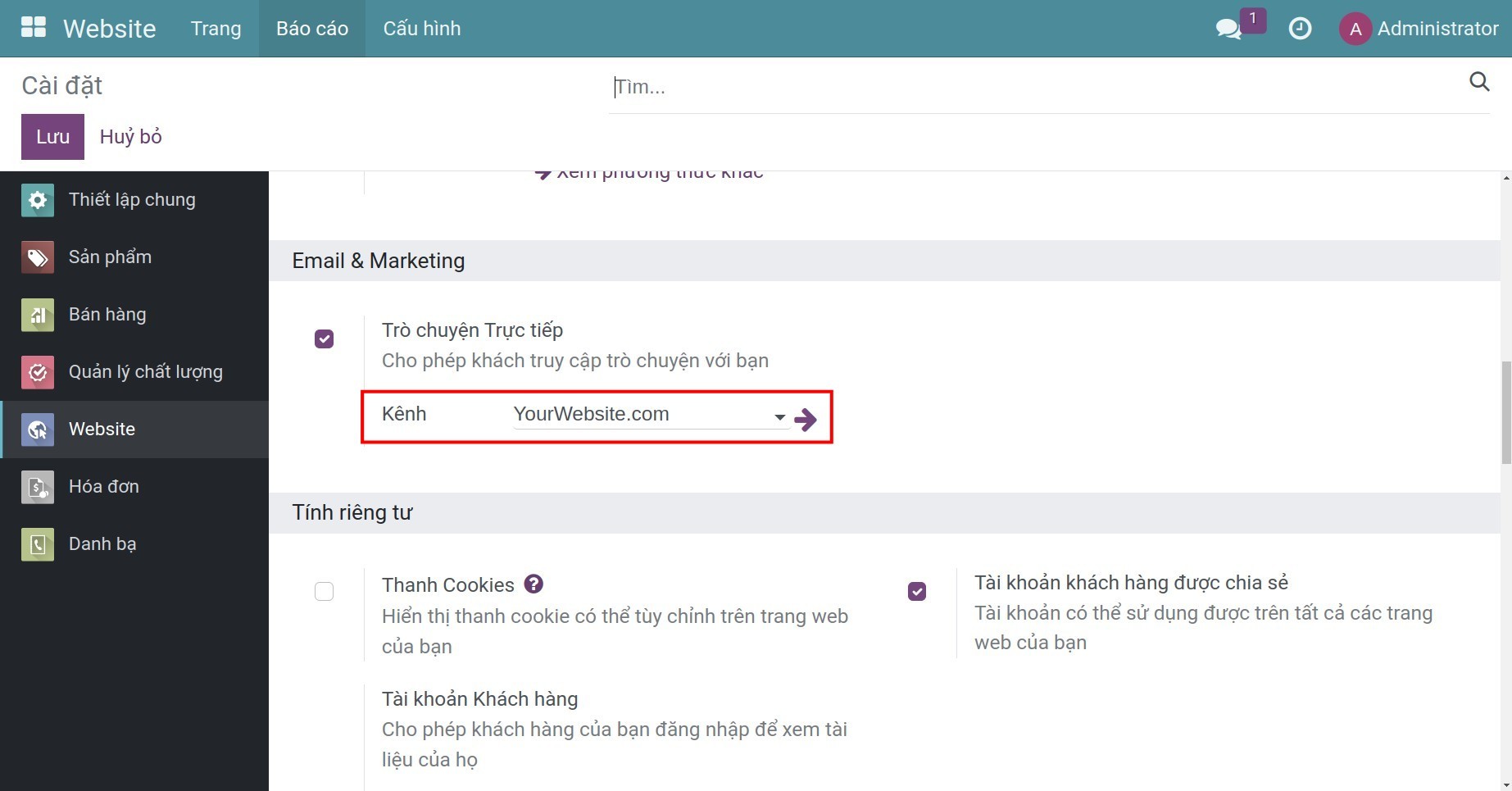
Task: Open the Cấu hình menu
Action: tap(421, 28)
